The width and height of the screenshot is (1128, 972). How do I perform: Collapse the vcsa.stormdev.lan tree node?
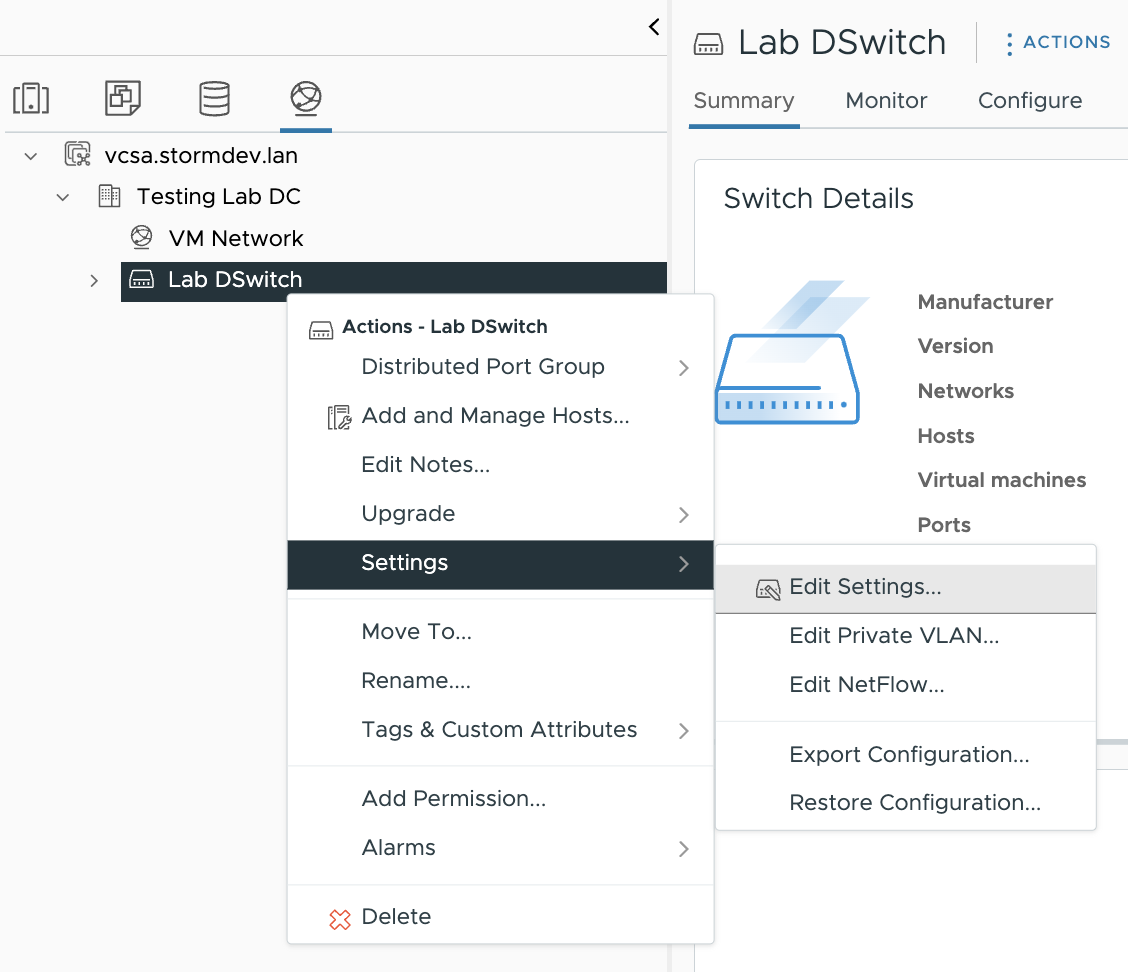pos(31,156)
